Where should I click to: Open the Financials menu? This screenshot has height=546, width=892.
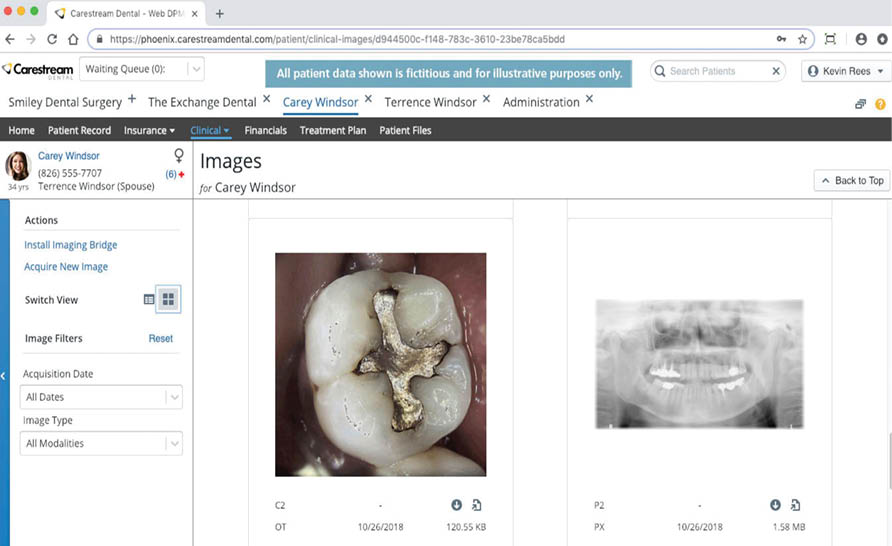click(265, 130)
